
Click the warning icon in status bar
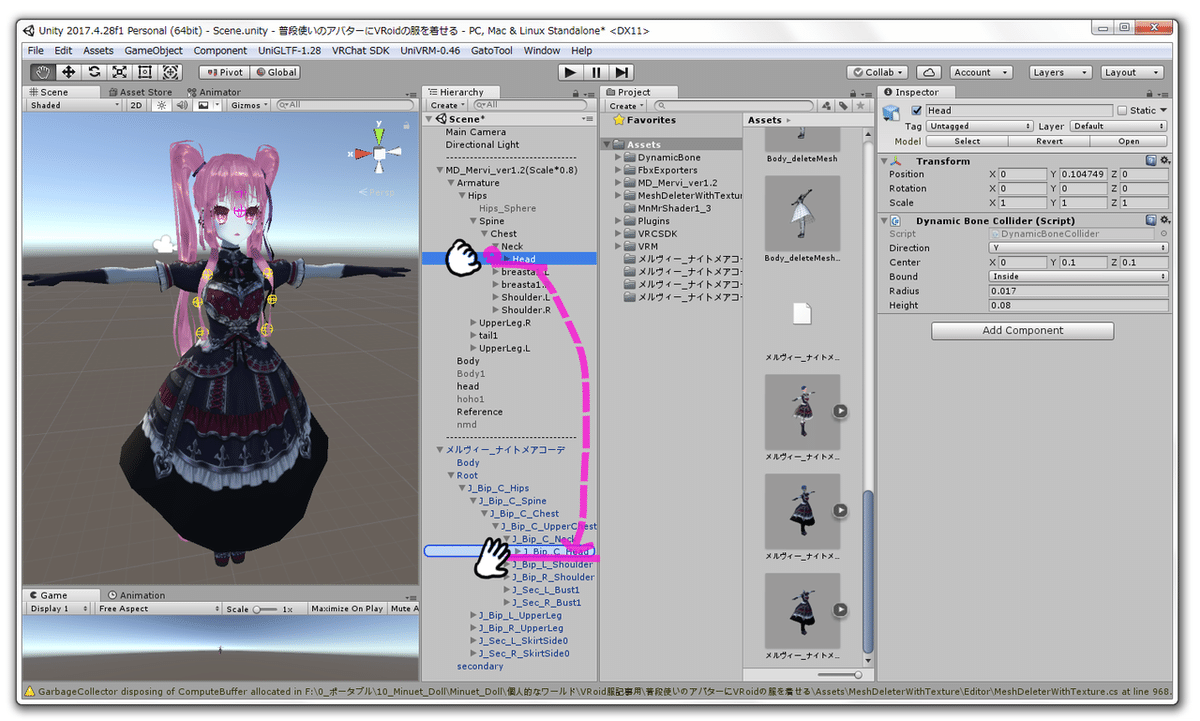[x=29, y=691]
